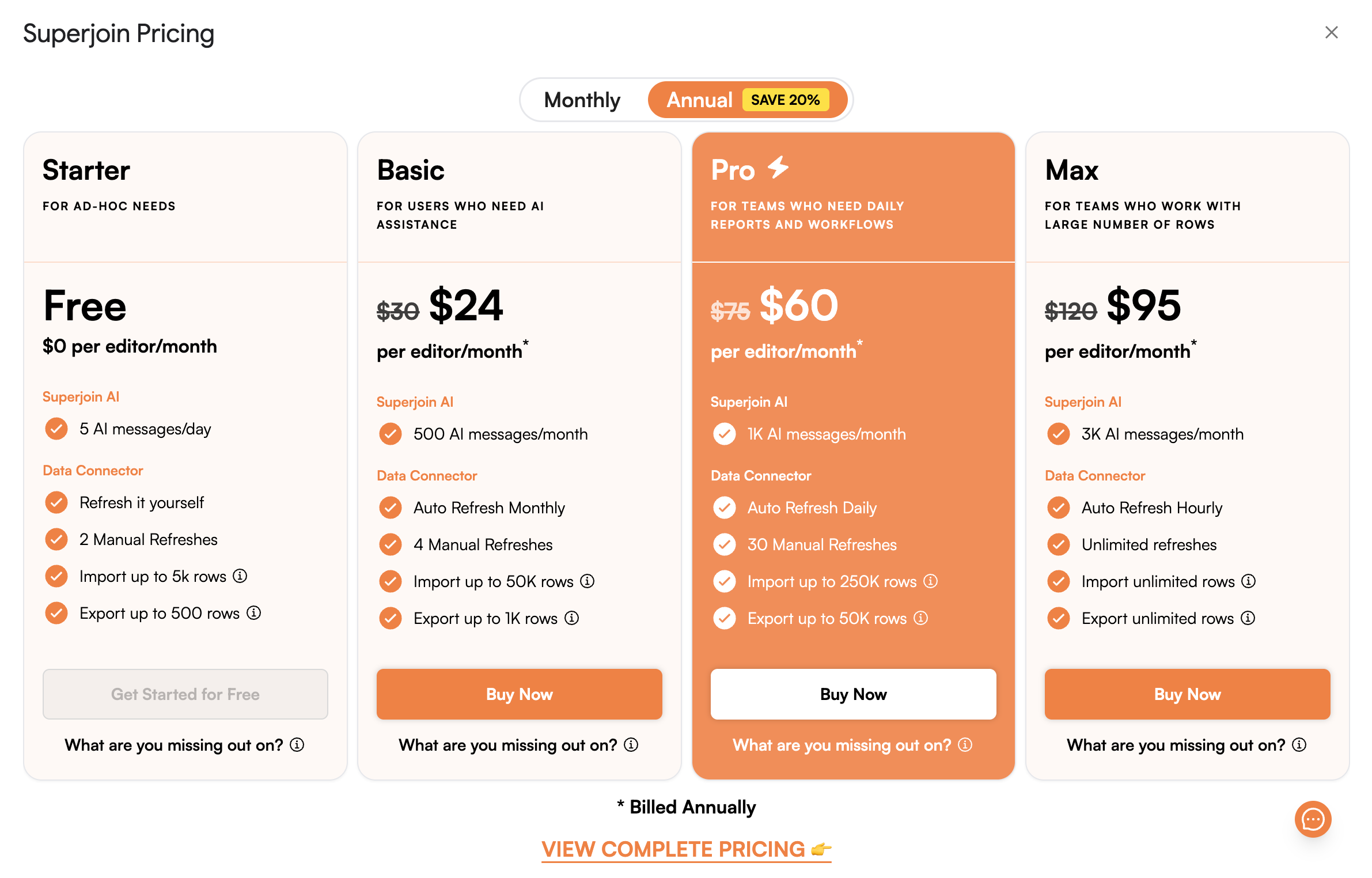This screenshot has height=878, width=1372.
Task: Click the lightning bolt icon on the Pro plan
Action: tap(777, 168)
